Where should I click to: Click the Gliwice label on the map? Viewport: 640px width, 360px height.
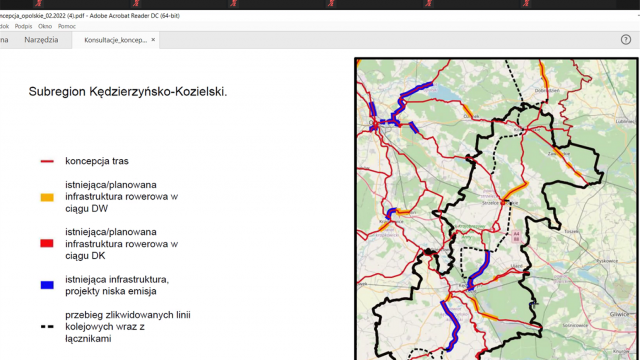pos(619,314)
